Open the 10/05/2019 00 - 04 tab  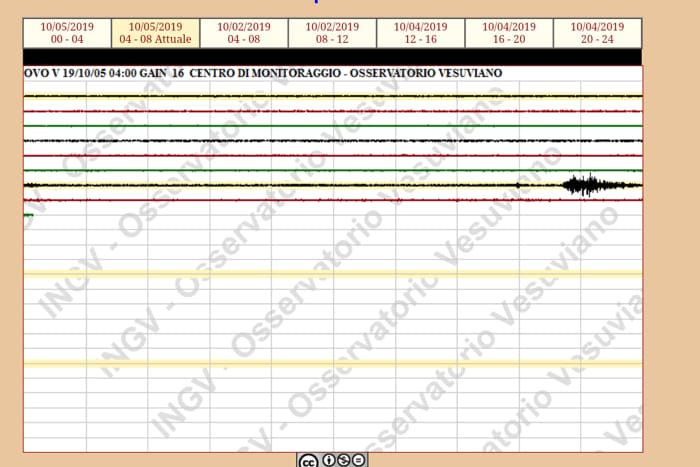tap(67, 33)
